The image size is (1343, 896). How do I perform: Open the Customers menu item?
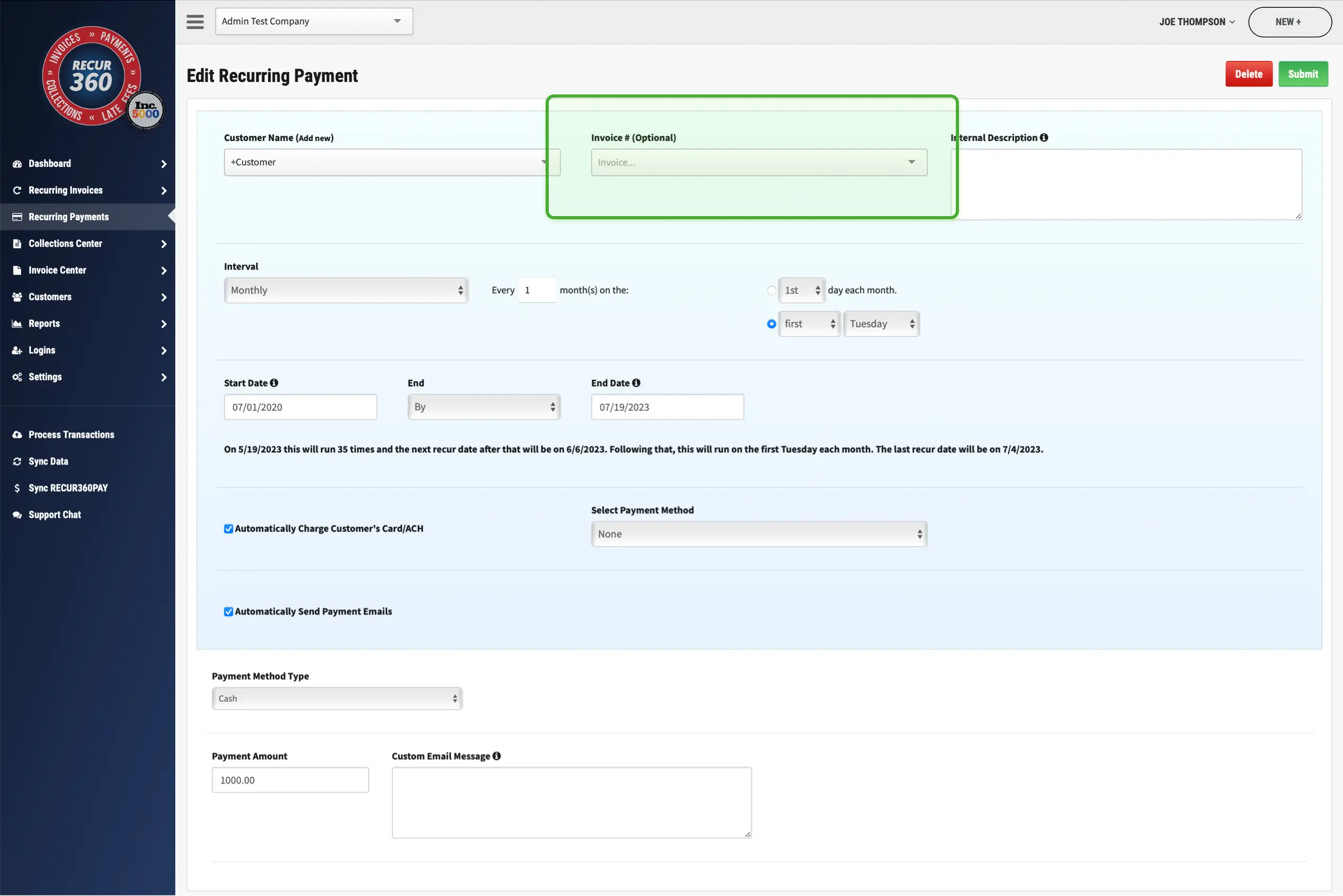[x=88, y=297]
